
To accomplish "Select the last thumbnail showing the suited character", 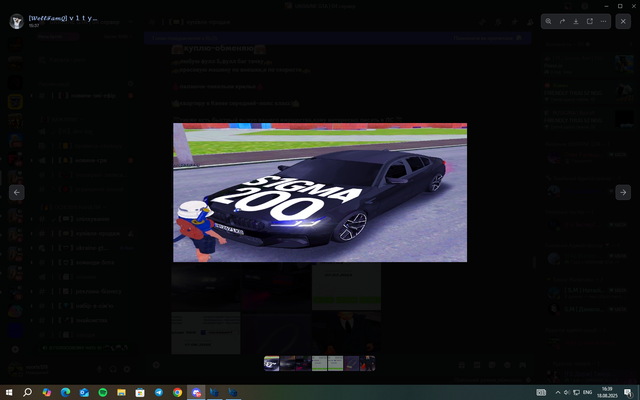I will pyautogui.click(x=367, y=363).
